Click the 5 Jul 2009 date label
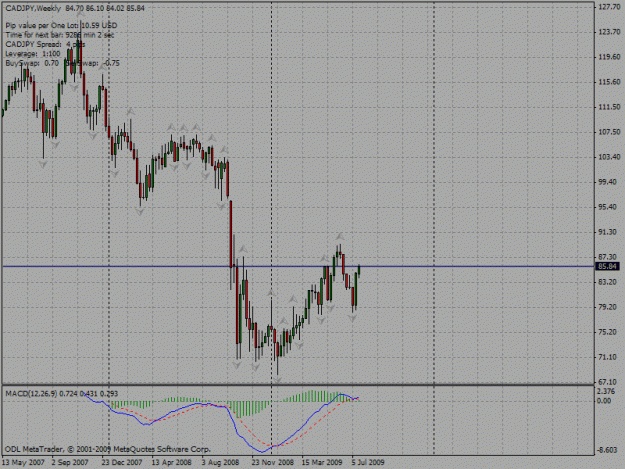The height and width of the screenshot is (469, 625). [368, 463]
